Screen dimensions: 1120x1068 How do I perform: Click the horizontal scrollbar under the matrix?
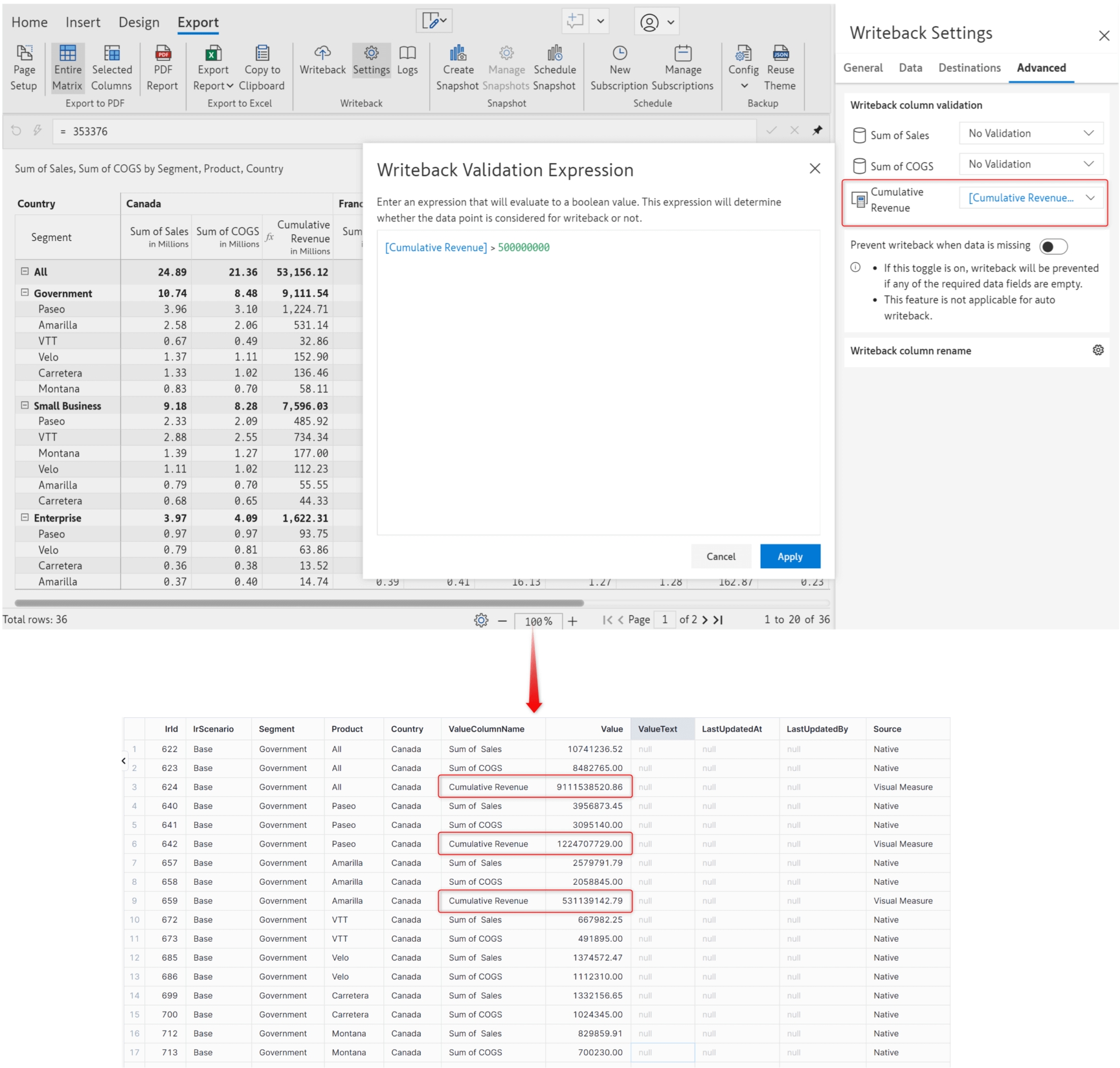299,602
